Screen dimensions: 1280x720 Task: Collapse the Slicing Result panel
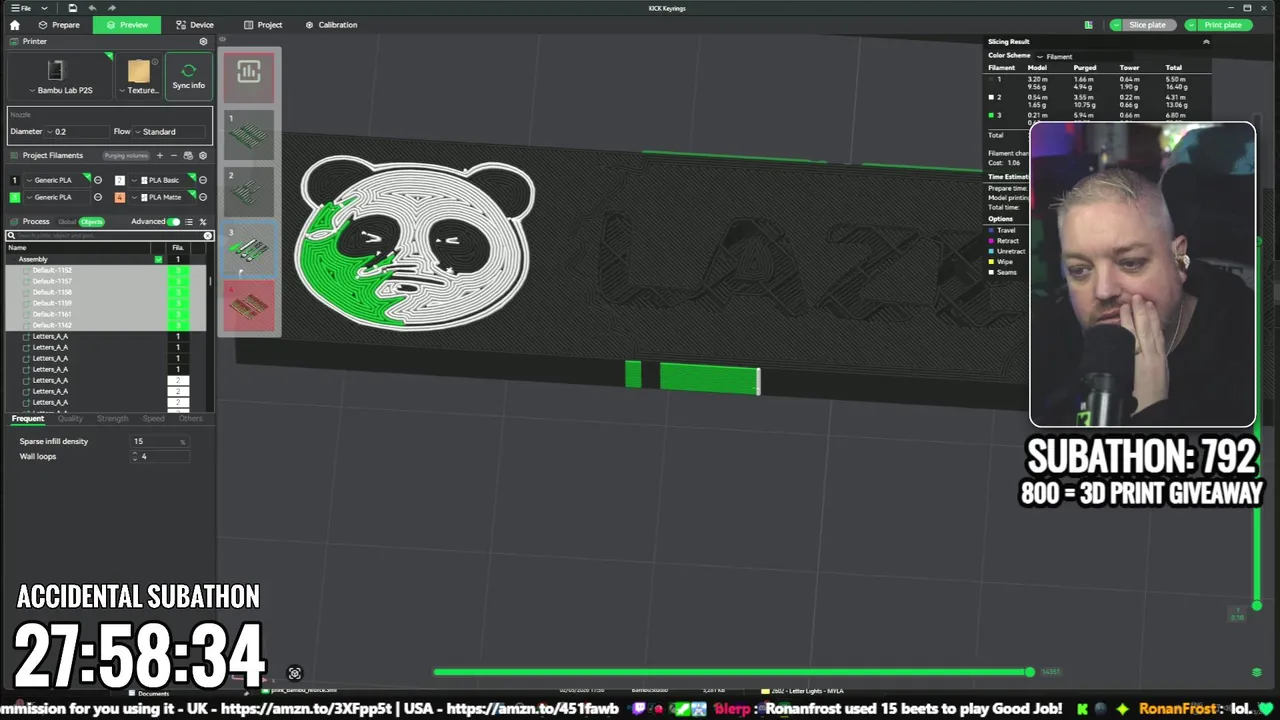click(x=1206, y=42)
